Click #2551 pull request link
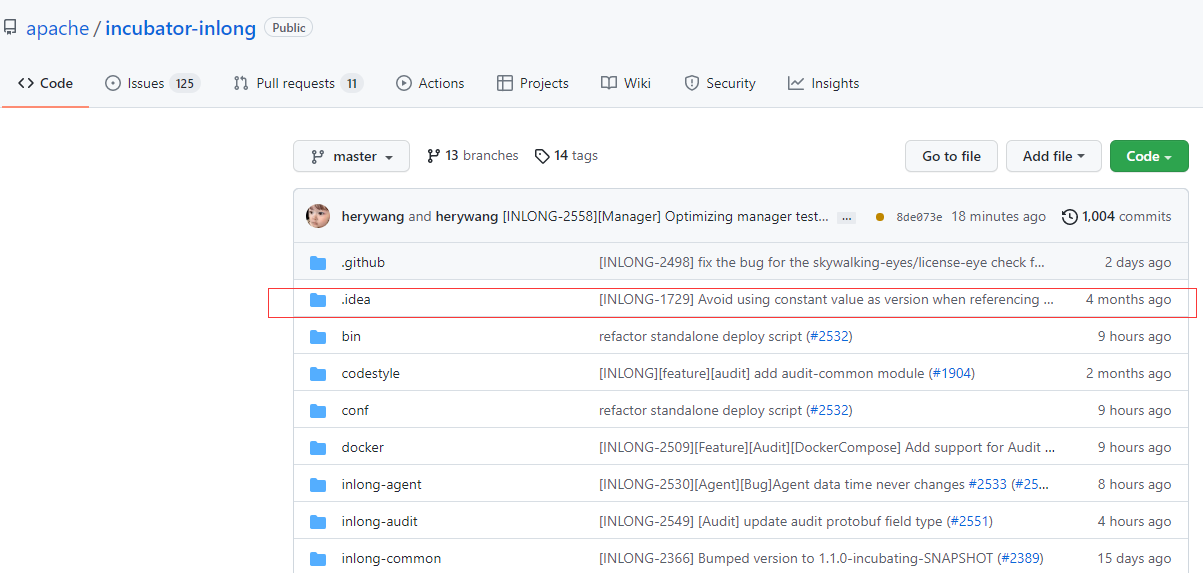The image size is (1203, 573). [968, 522]
